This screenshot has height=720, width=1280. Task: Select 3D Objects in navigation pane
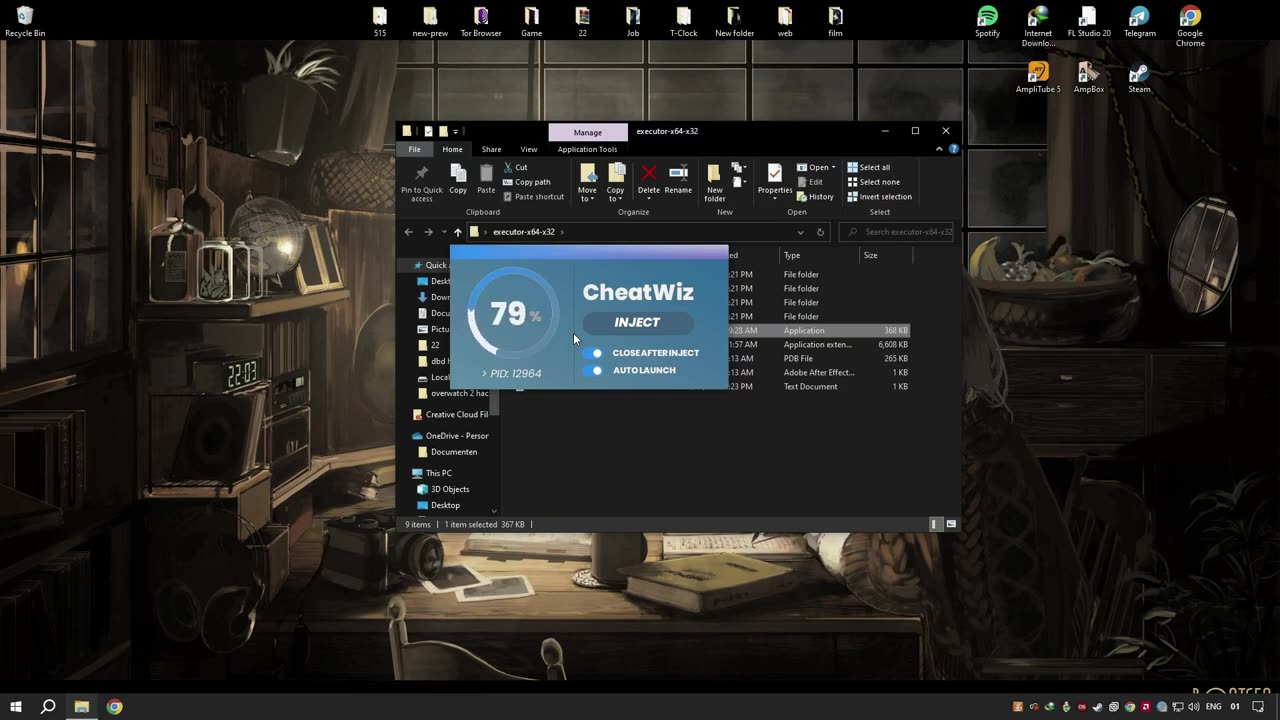(442, 489)
